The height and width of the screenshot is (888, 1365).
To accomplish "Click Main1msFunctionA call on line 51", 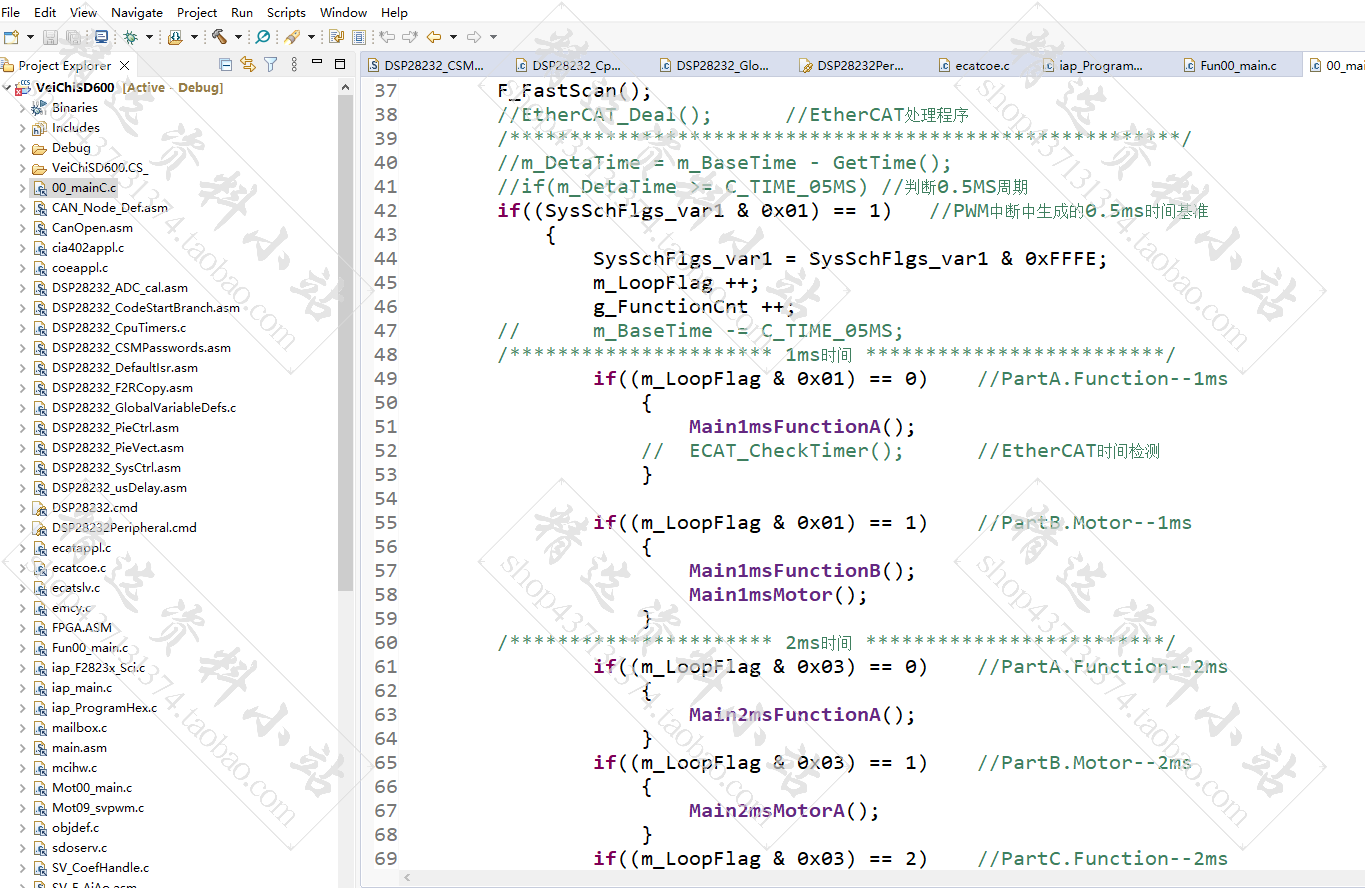I will click(784, 427).
